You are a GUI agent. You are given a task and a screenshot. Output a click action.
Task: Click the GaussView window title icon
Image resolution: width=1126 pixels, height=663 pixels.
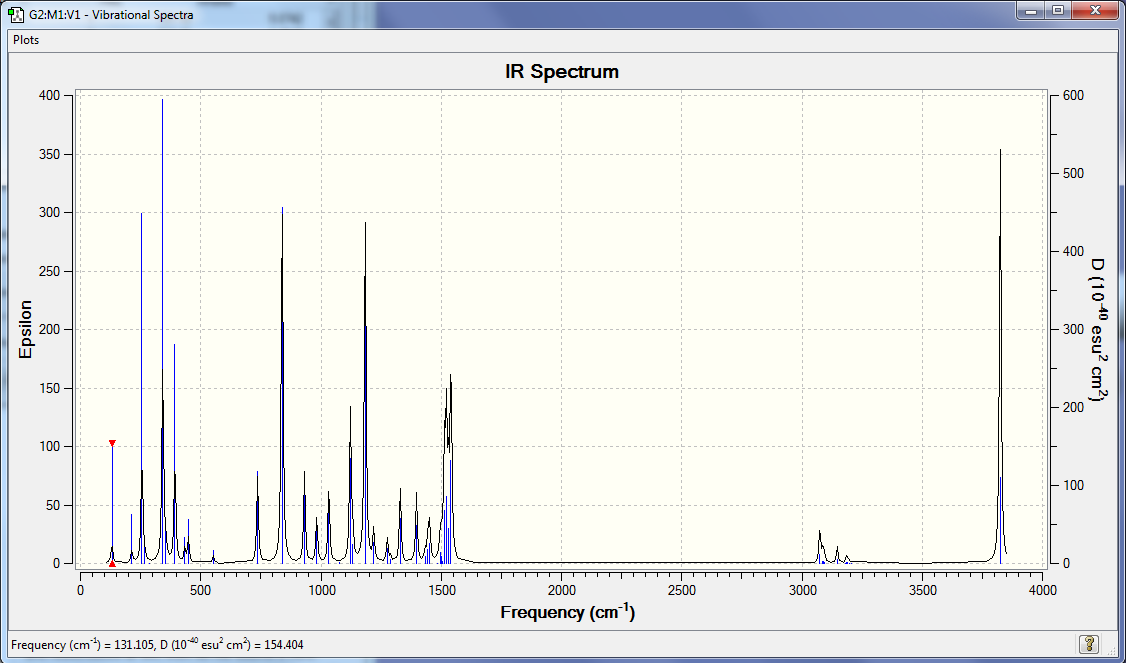pyautogui.click(x=17, y=14)
